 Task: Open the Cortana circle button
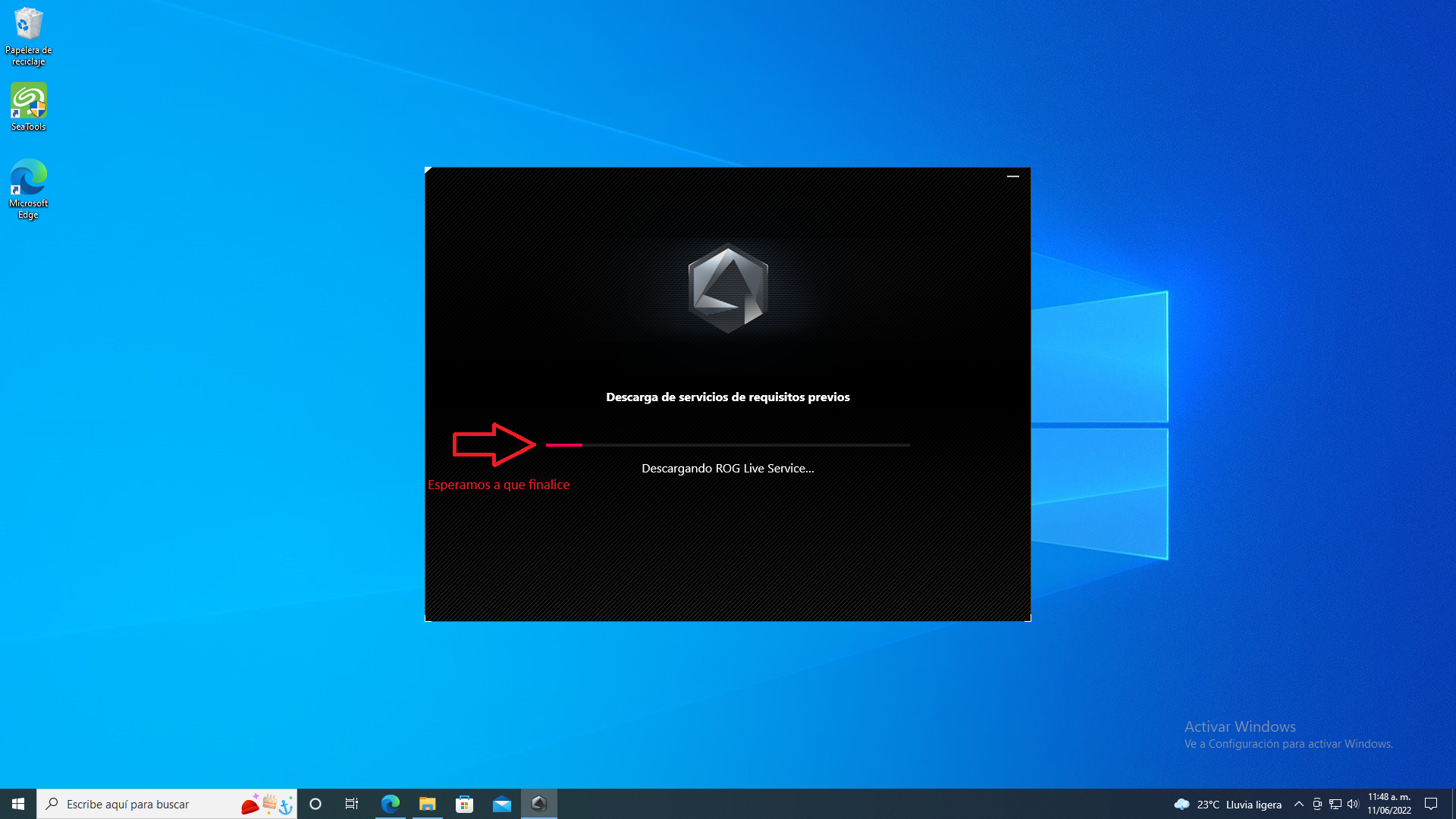[315, 804]
